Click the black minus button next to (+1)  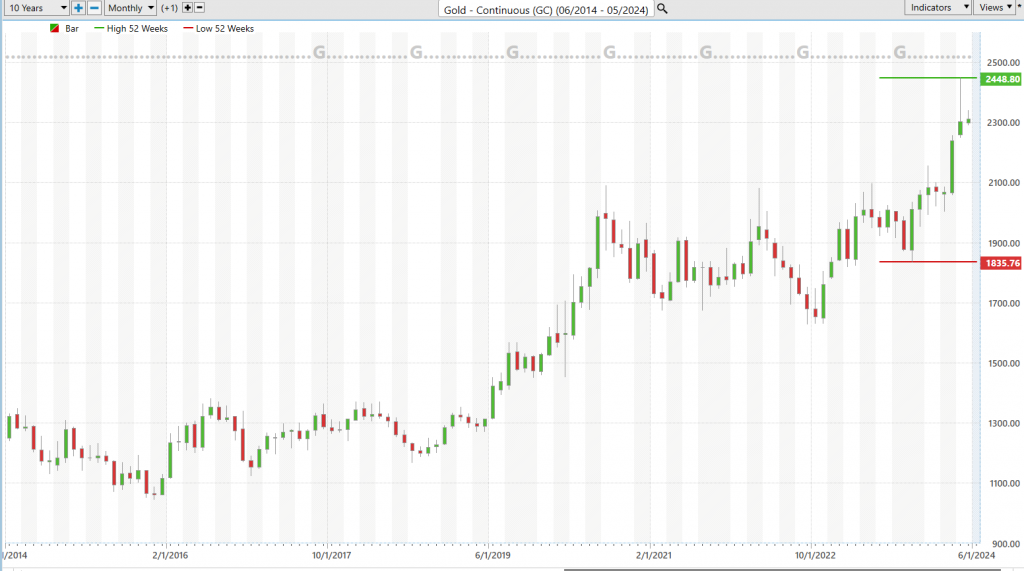pos(200,8)
